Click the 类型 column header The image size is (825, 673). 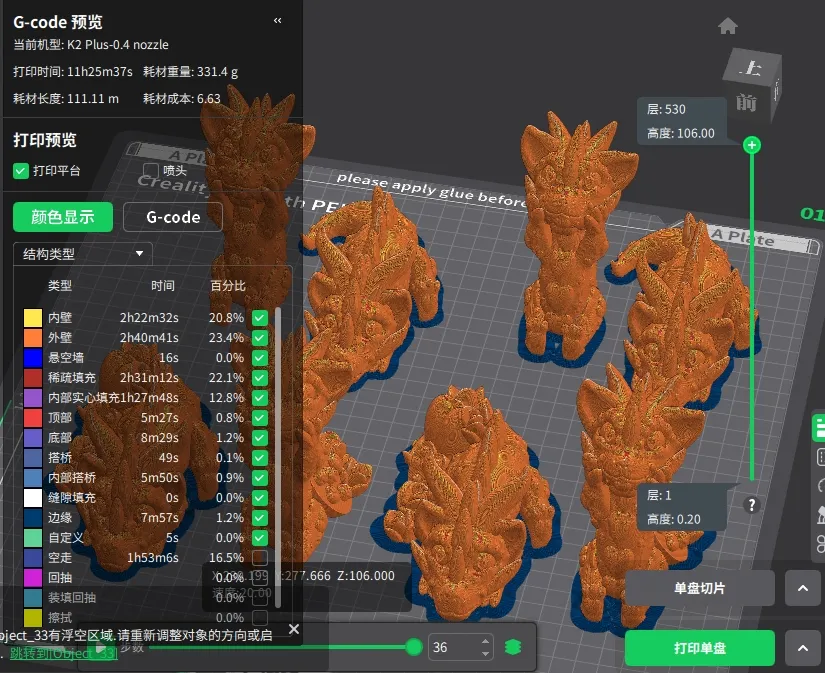pyautogui.click(x=59, y=286)
